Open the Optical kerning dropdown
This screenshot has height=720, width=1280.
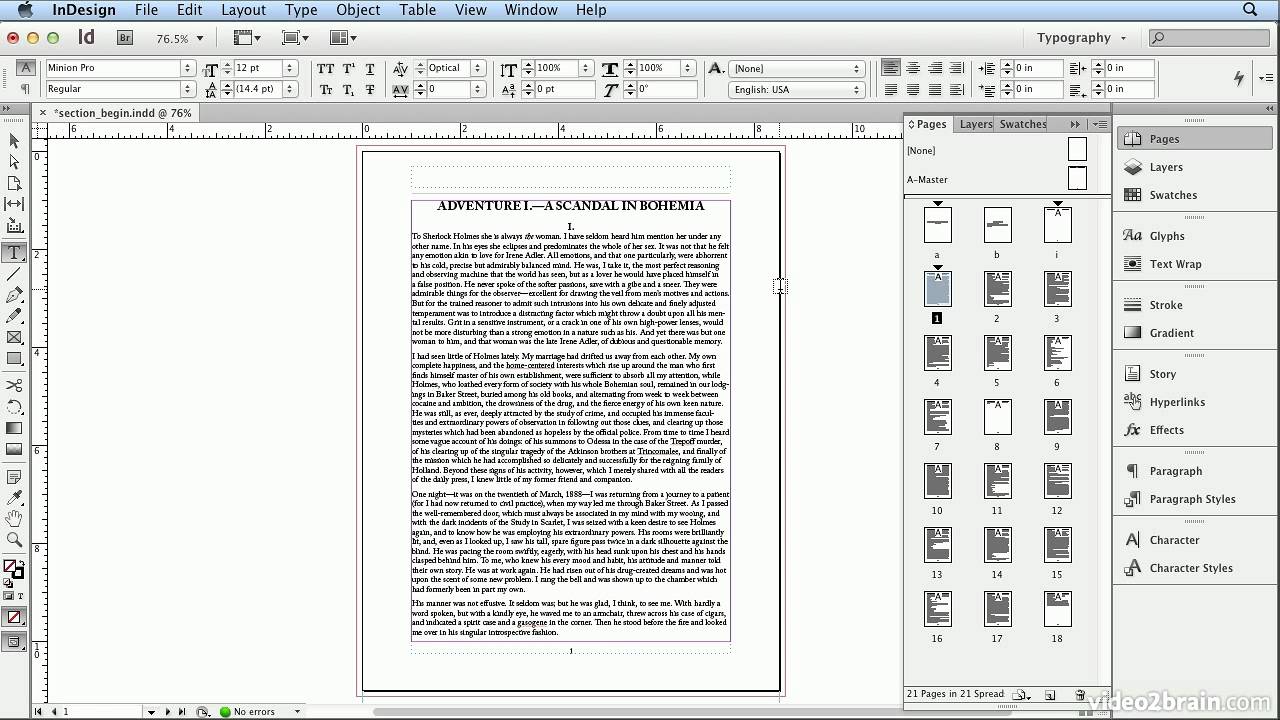(x=477, y=68)
